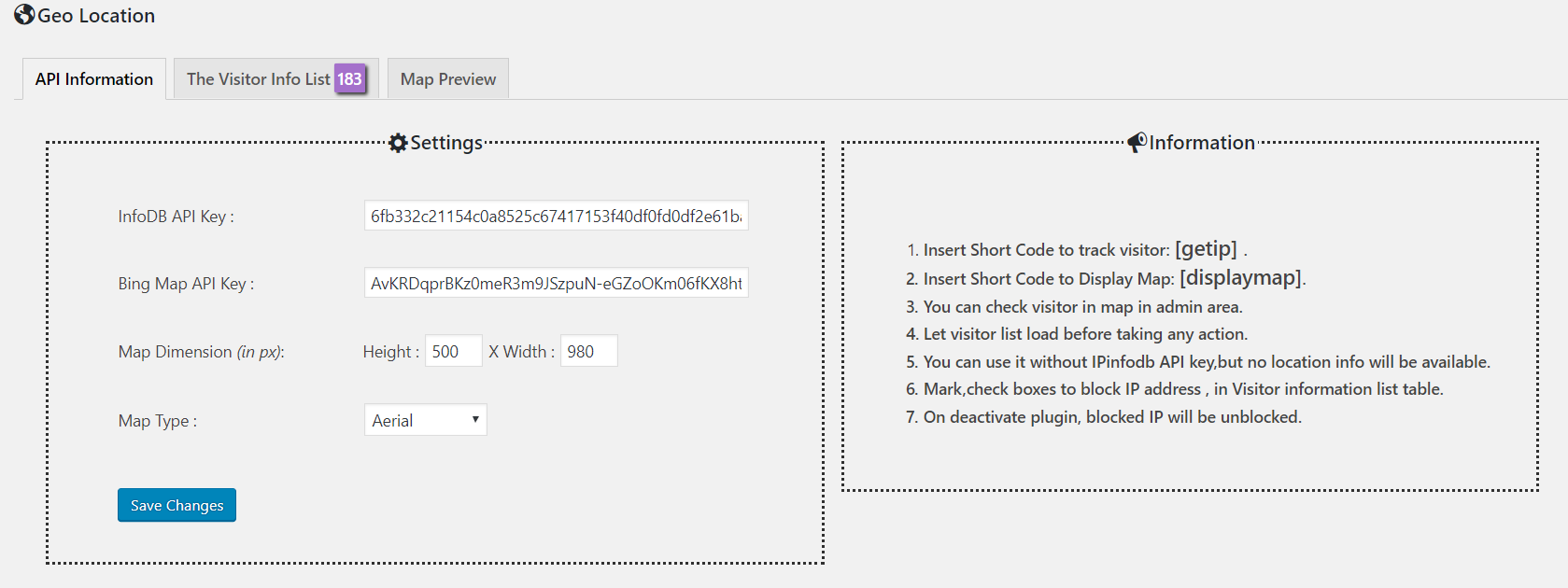The height and width of the screenshot is (588, 1568).
Task: Select the map Width input box
Action: point(588,352)
